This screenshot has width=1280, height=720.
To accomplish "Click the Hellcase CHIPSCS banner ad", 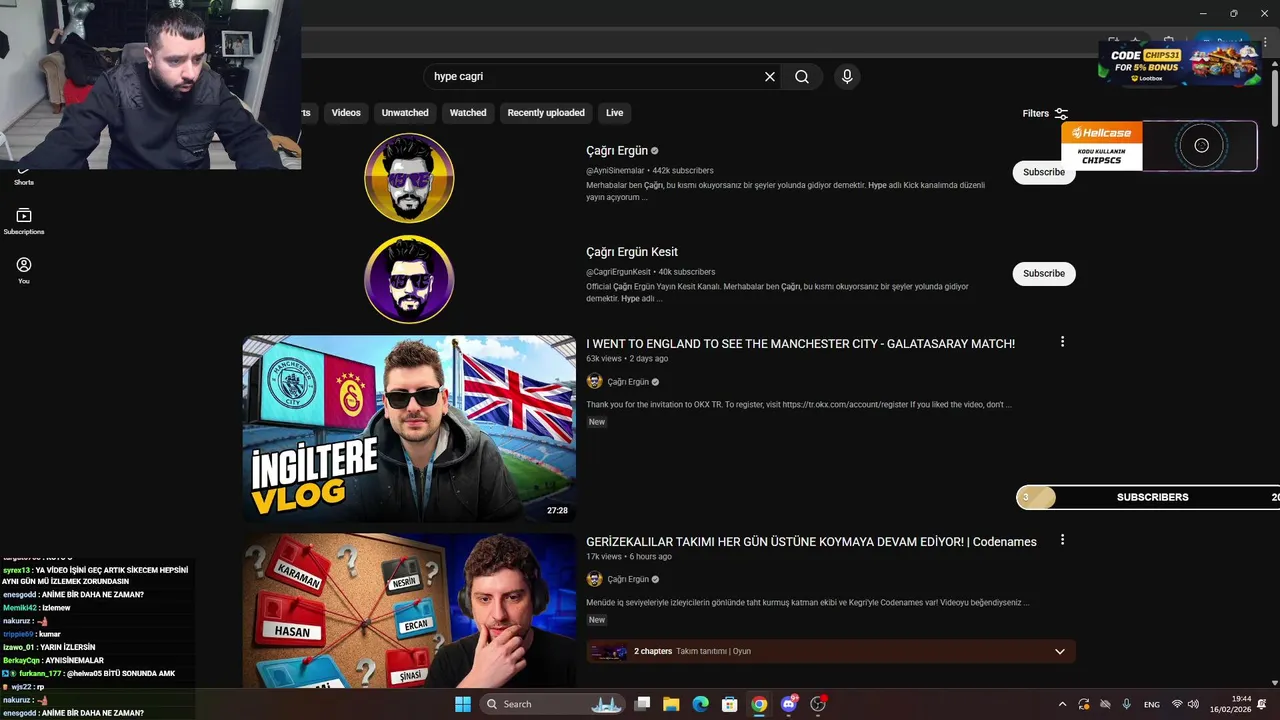I will click(1158, 146).
